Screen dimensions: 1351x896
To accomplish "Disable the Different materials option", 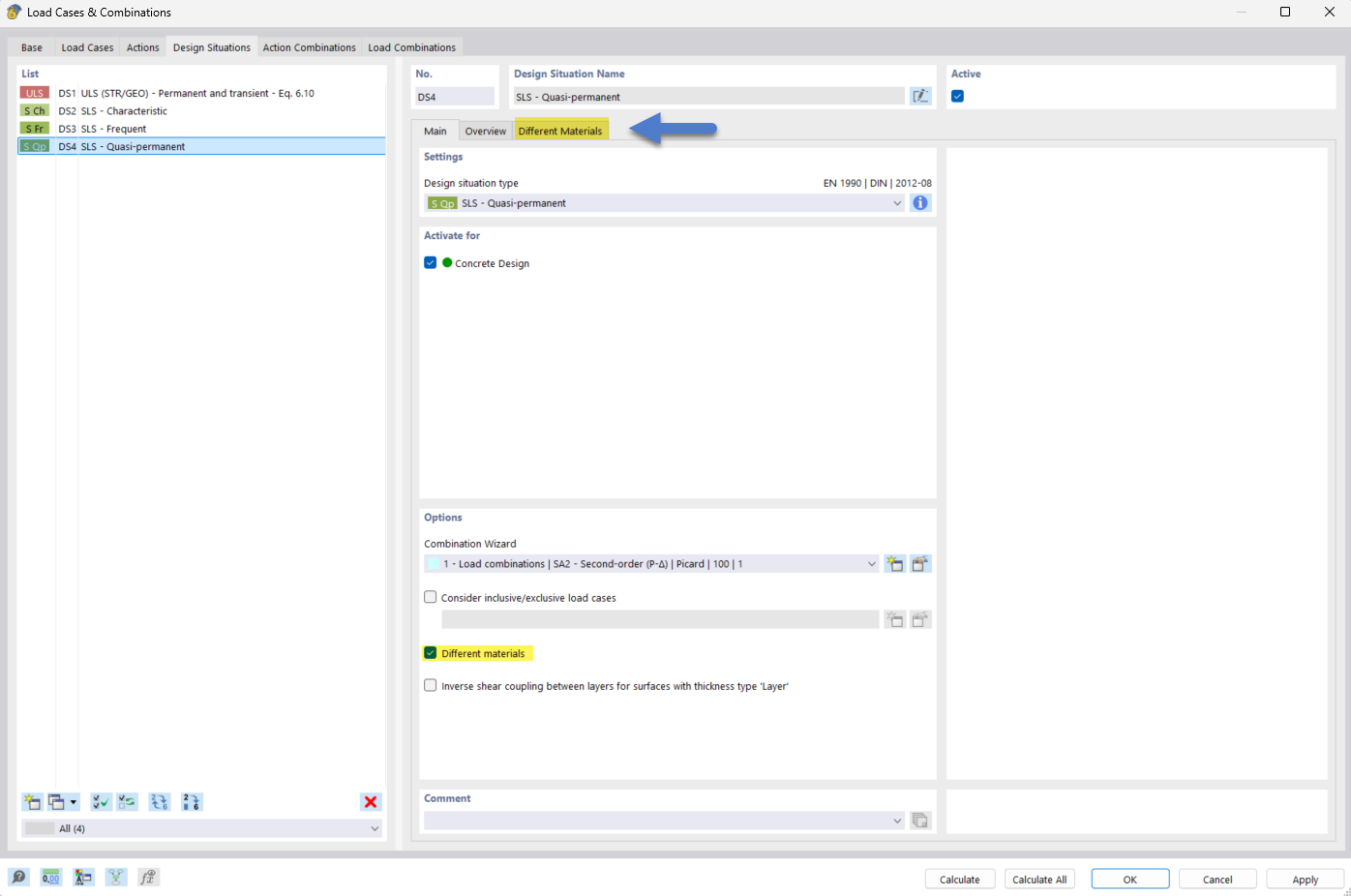I will [x=430, y=652].
